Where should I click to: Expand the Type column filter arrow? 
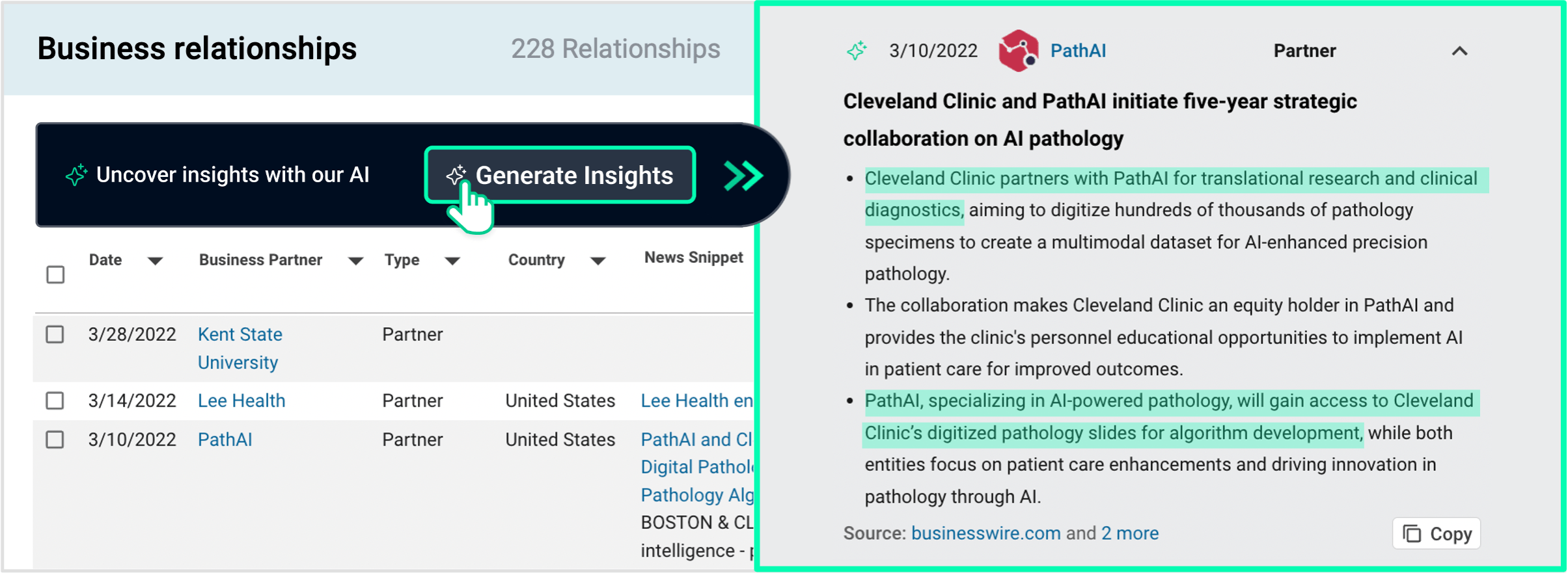point(452,261)
